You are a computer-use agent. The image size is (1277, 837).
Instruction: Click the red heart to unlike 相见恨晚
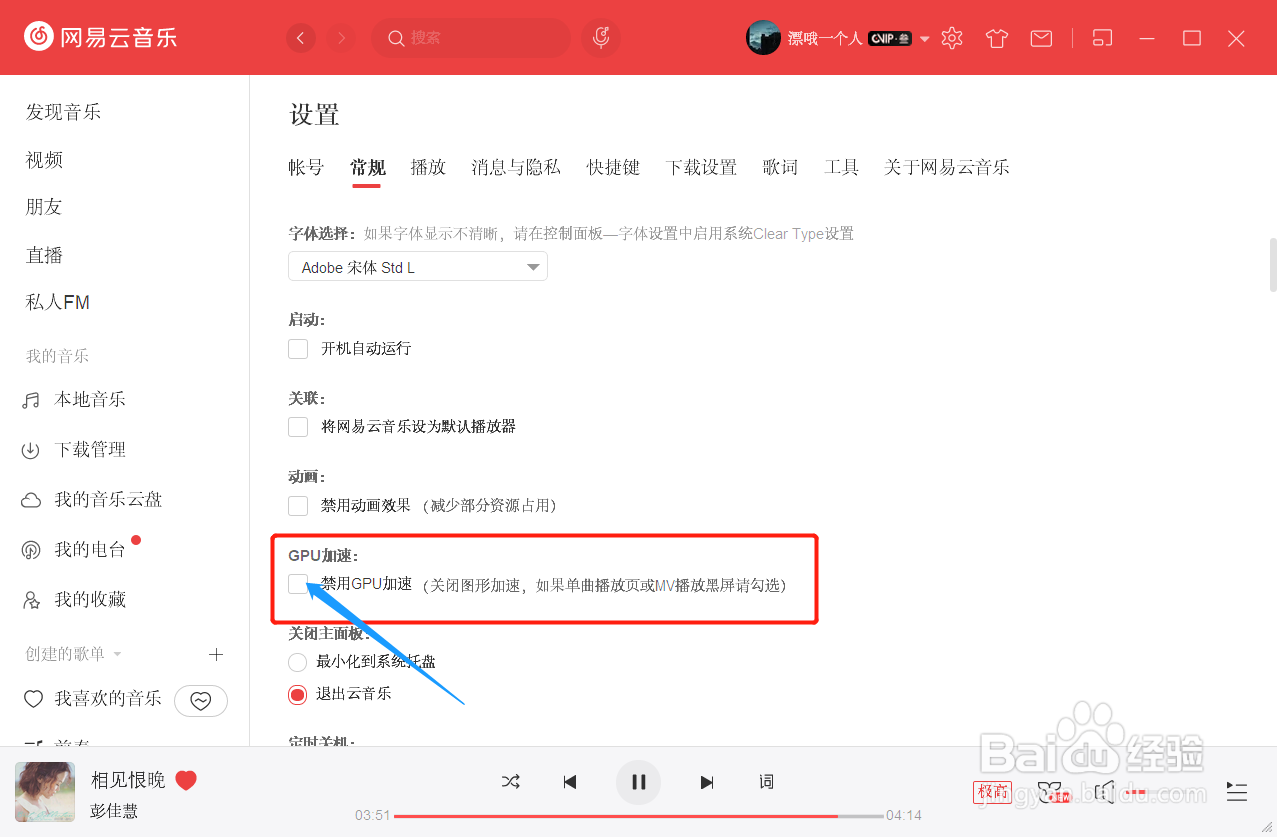point(186,780)
